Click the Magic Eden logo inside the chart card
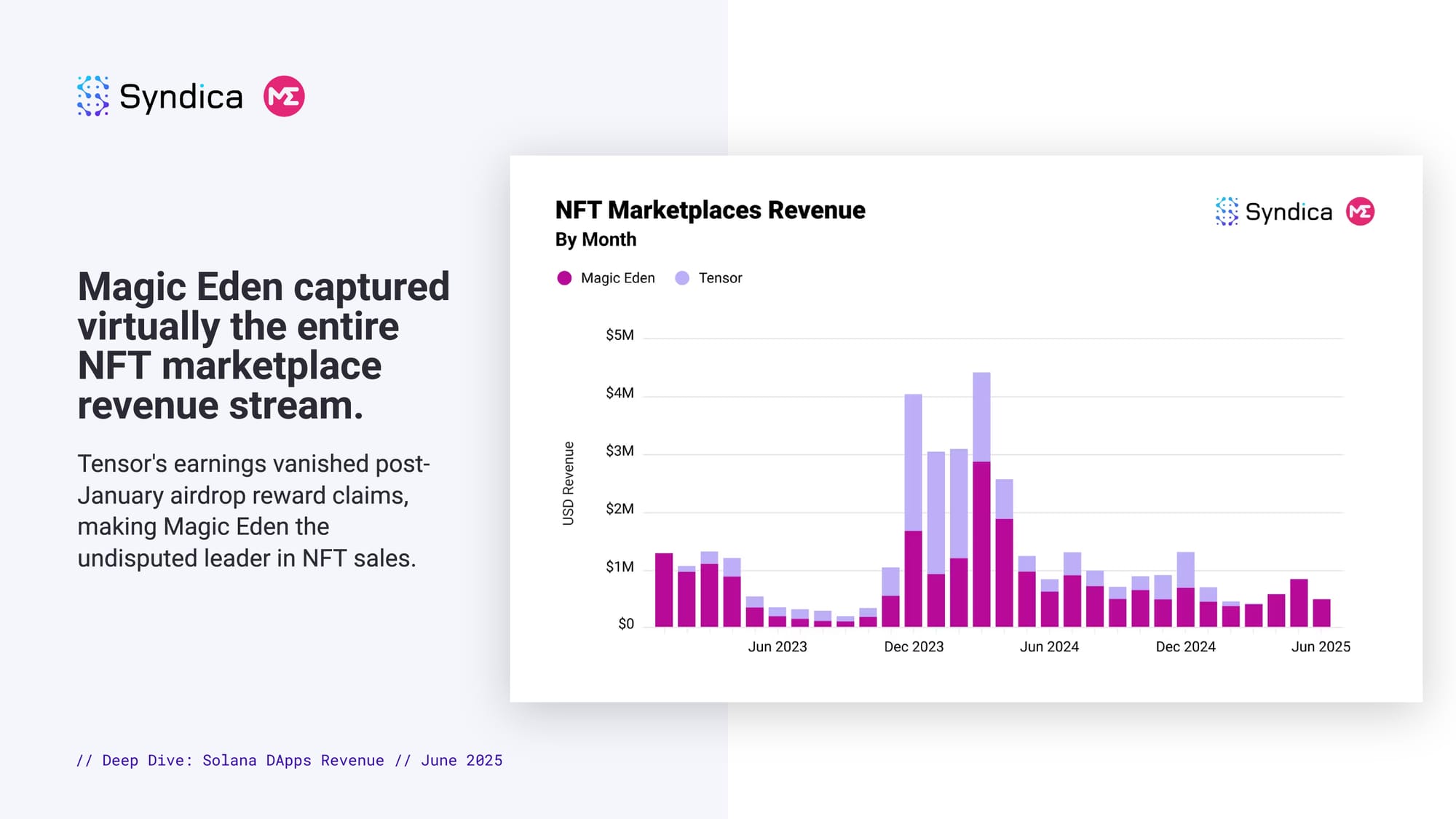This screenshot has width=1456, height=819. tap(1359, 212)
